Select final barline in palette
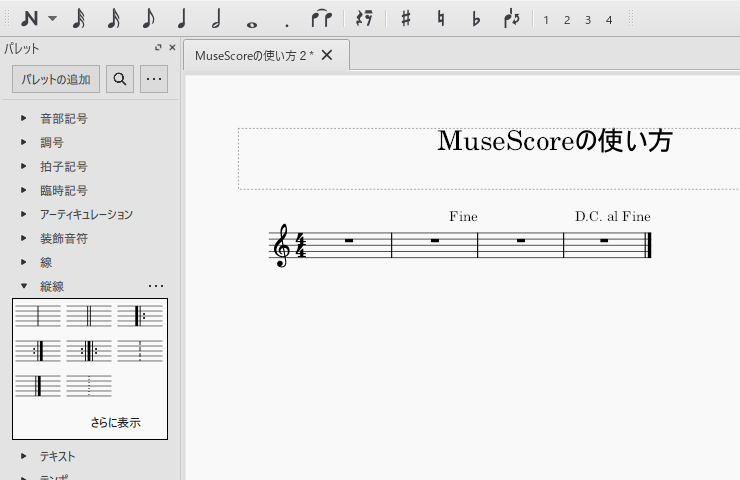The width and height of the screenshot is (740, 480). point(38,386)
